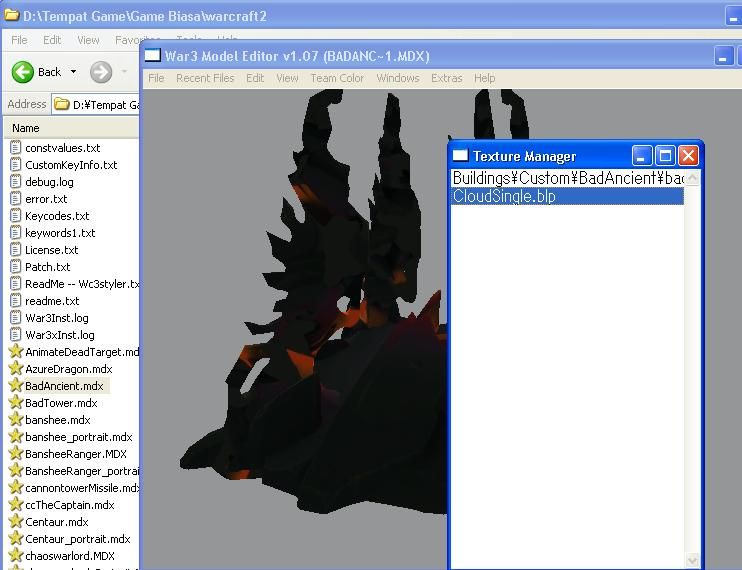
Task: Click document icon next to debug.log
Action: point(16,182)
